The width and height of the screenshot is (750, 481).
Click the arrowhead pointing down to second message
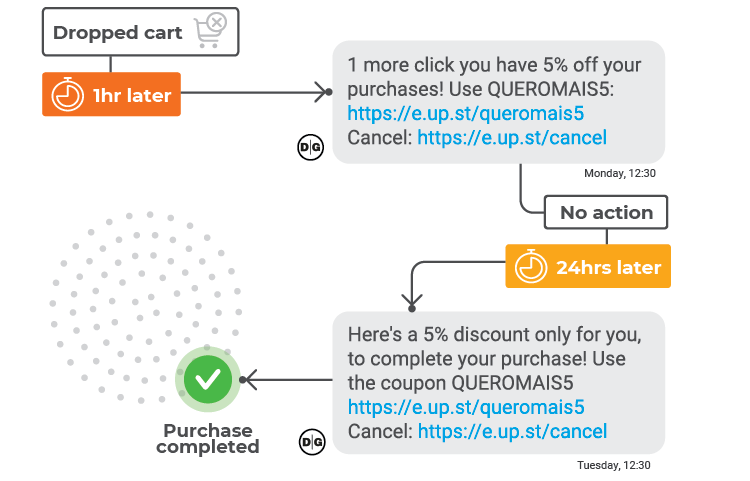[x=412, y=302]
